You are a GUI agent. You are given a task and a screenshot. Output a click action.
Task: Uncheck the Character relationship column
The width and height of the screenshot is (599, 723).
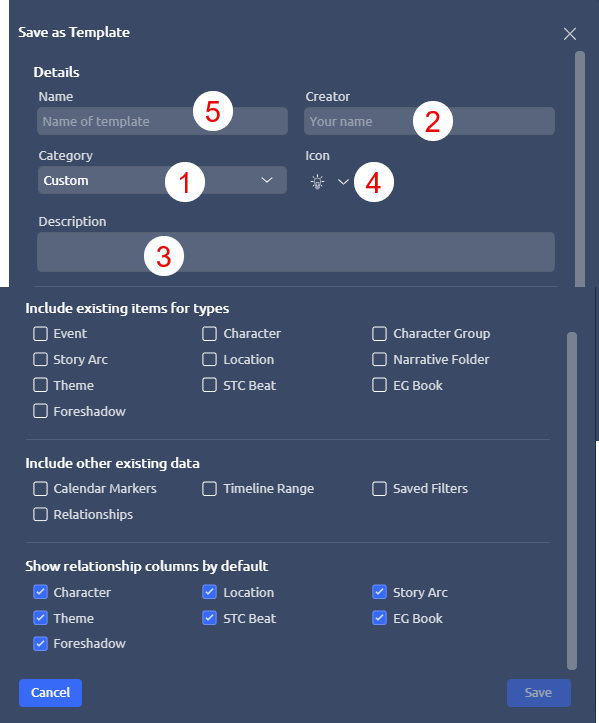tap(40, 592)
